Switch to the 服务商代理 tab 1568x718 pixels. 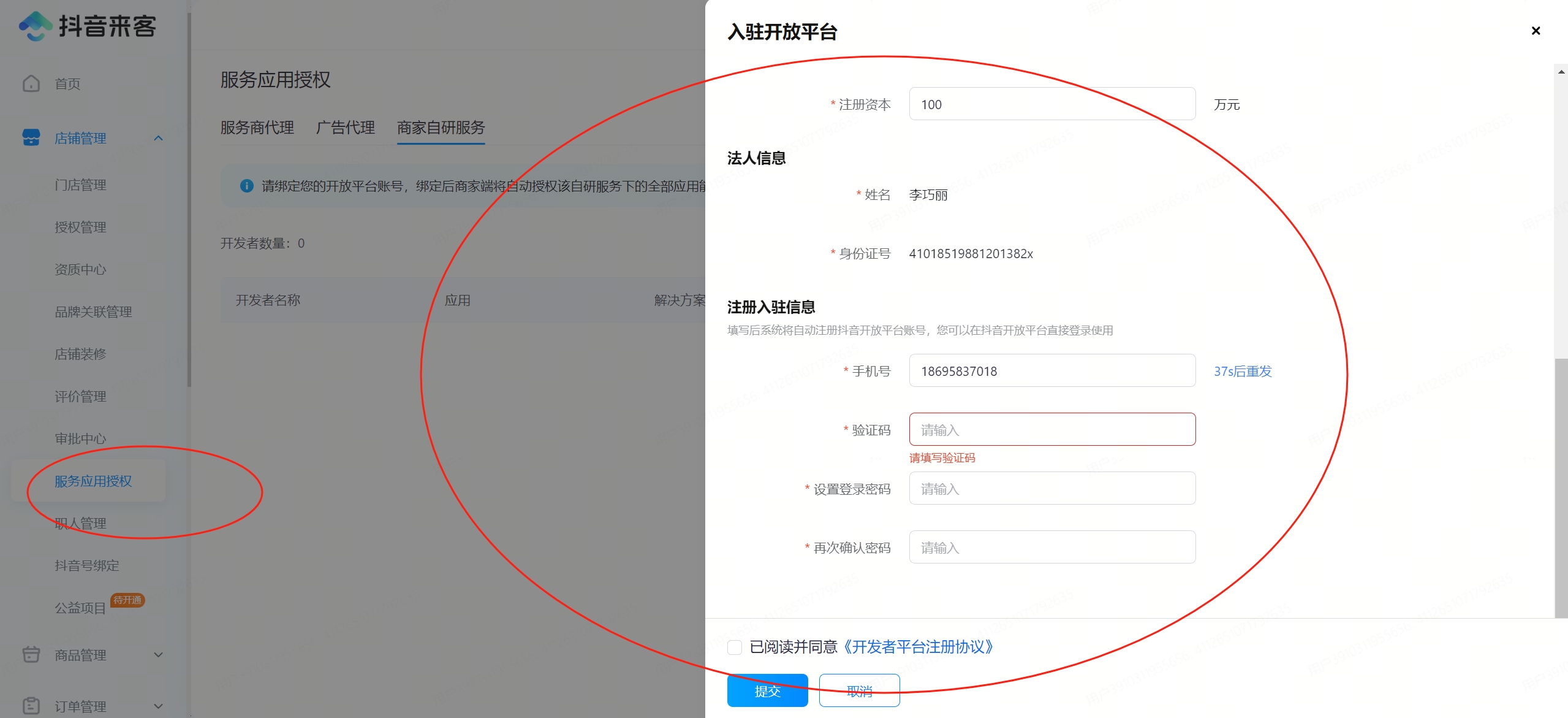(x=257, y=128)
